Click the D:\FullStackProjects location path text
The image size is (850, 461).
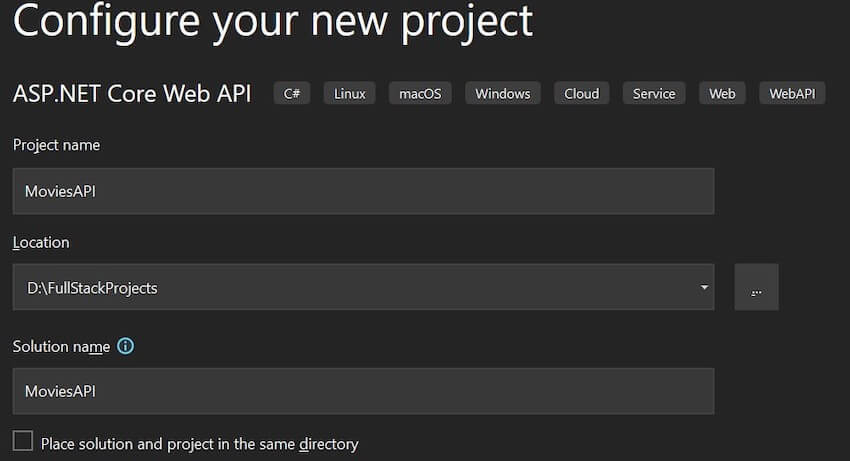[93, 288]
